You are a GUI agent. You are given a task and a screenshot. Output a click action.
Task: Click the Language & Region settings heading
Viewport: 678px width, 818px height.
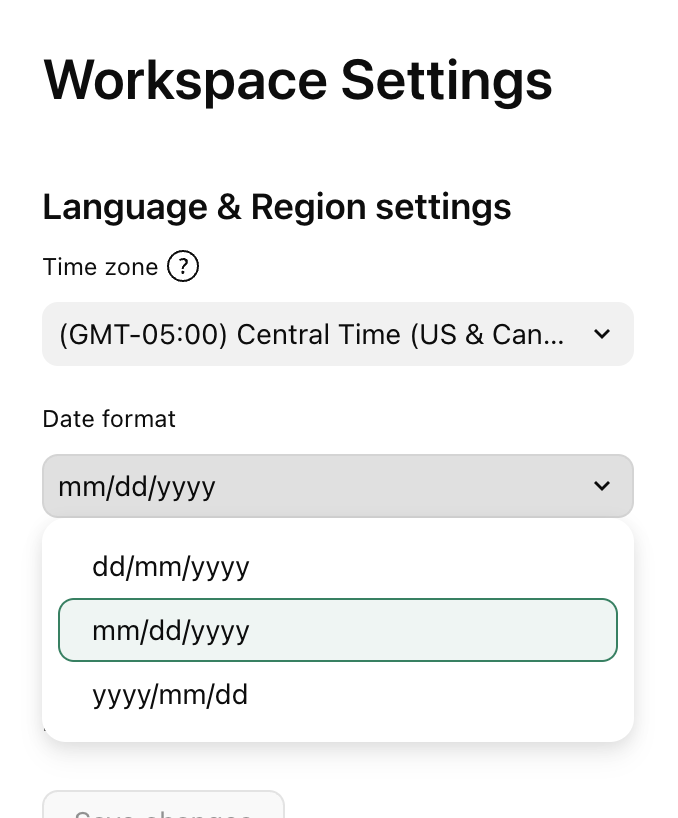tap(276, 207)
